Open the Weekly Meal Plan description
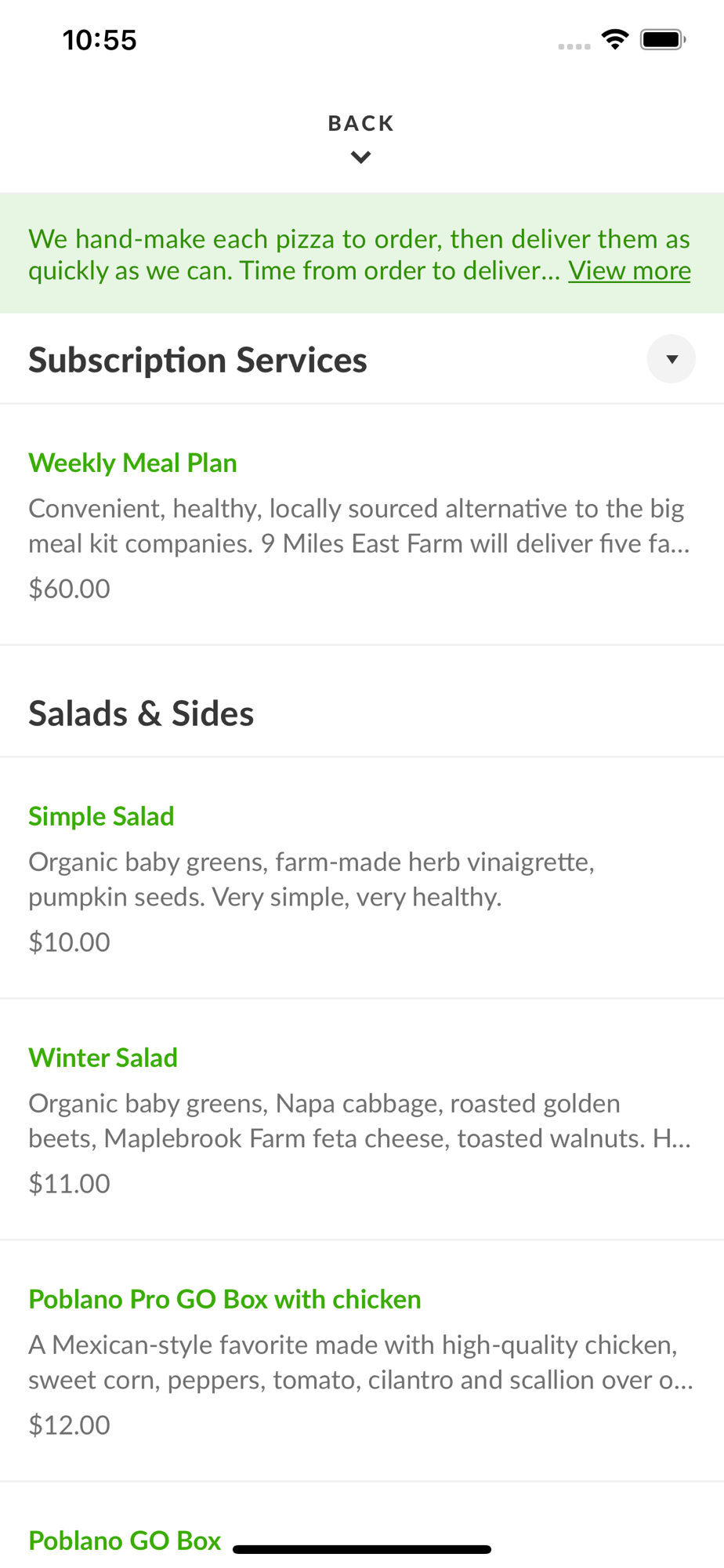 coord(359,526)
